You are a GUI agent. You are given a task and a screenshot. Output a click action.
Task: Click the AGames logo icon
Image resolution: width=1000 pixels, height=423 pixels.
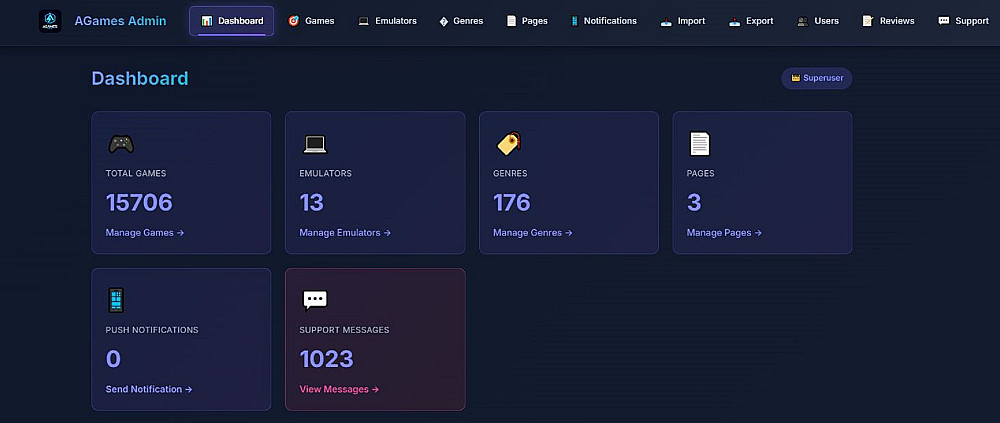click(x=50, y=21)
